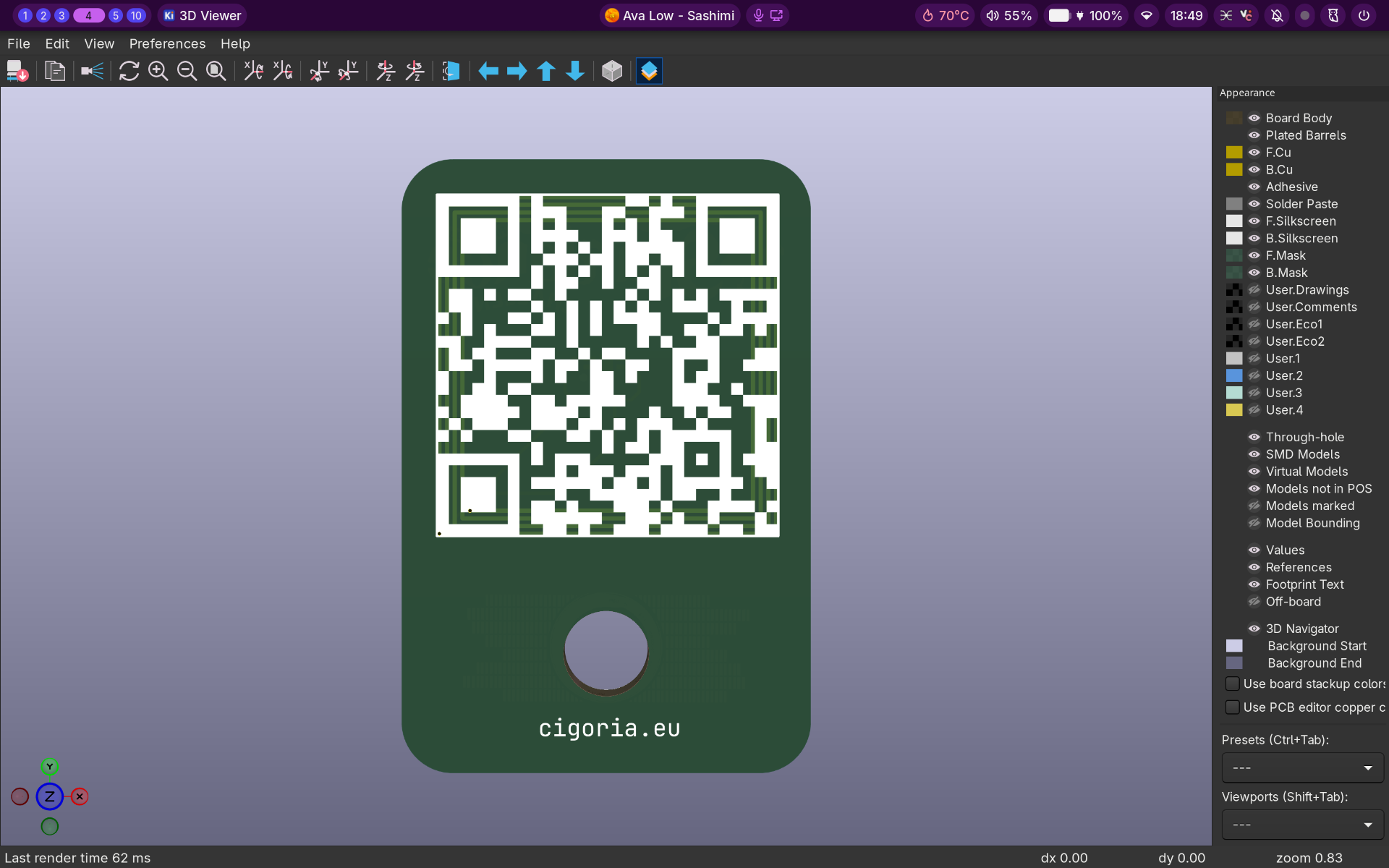The image size is (1389, 868).
Task: Hide the F.Silkscreen layer
Action: [1254, 221]
